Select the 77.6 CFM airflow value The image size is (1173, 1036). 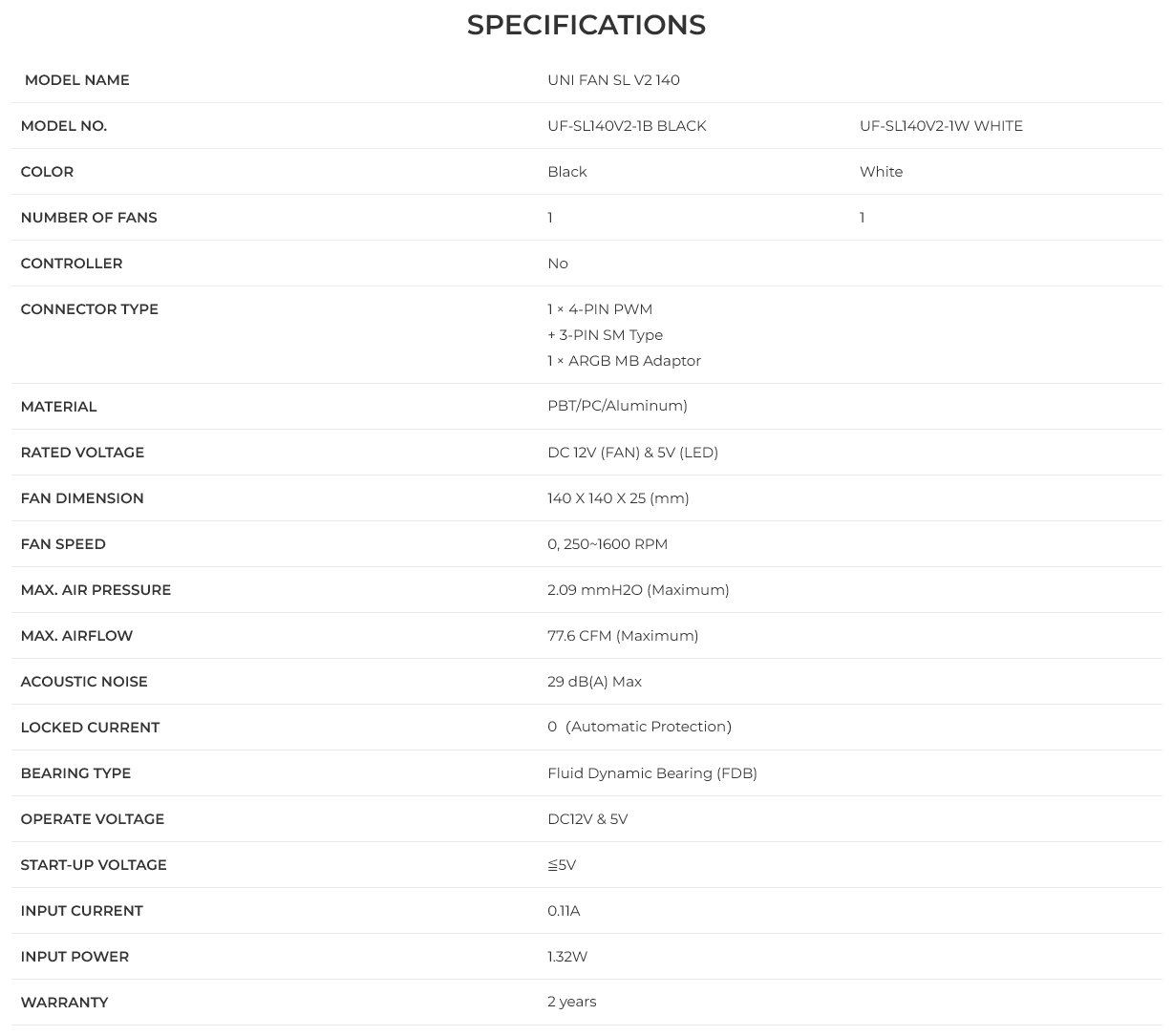[x=623, y=636]
